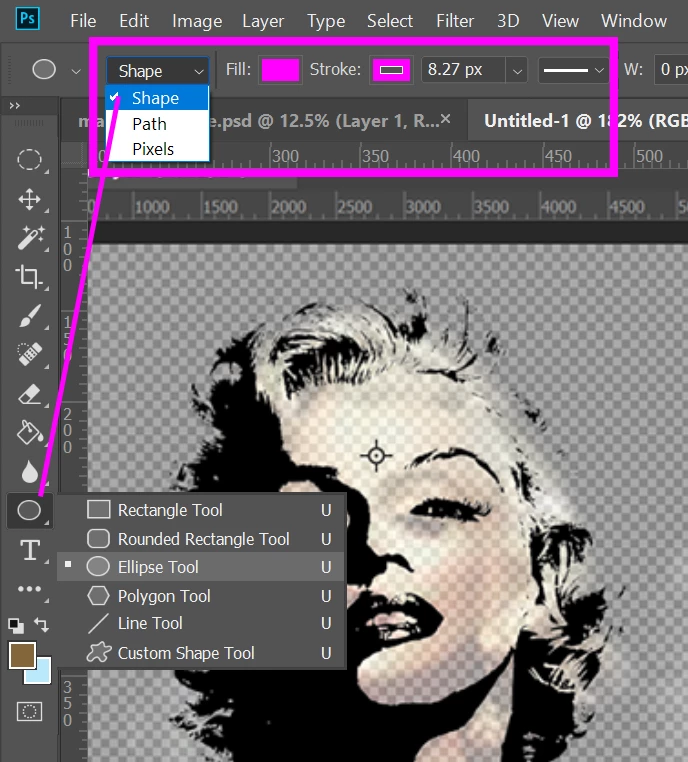This screenshot has height=762, width=688.
Task: Swap foreground and background colors
Action: pos(41,624)
